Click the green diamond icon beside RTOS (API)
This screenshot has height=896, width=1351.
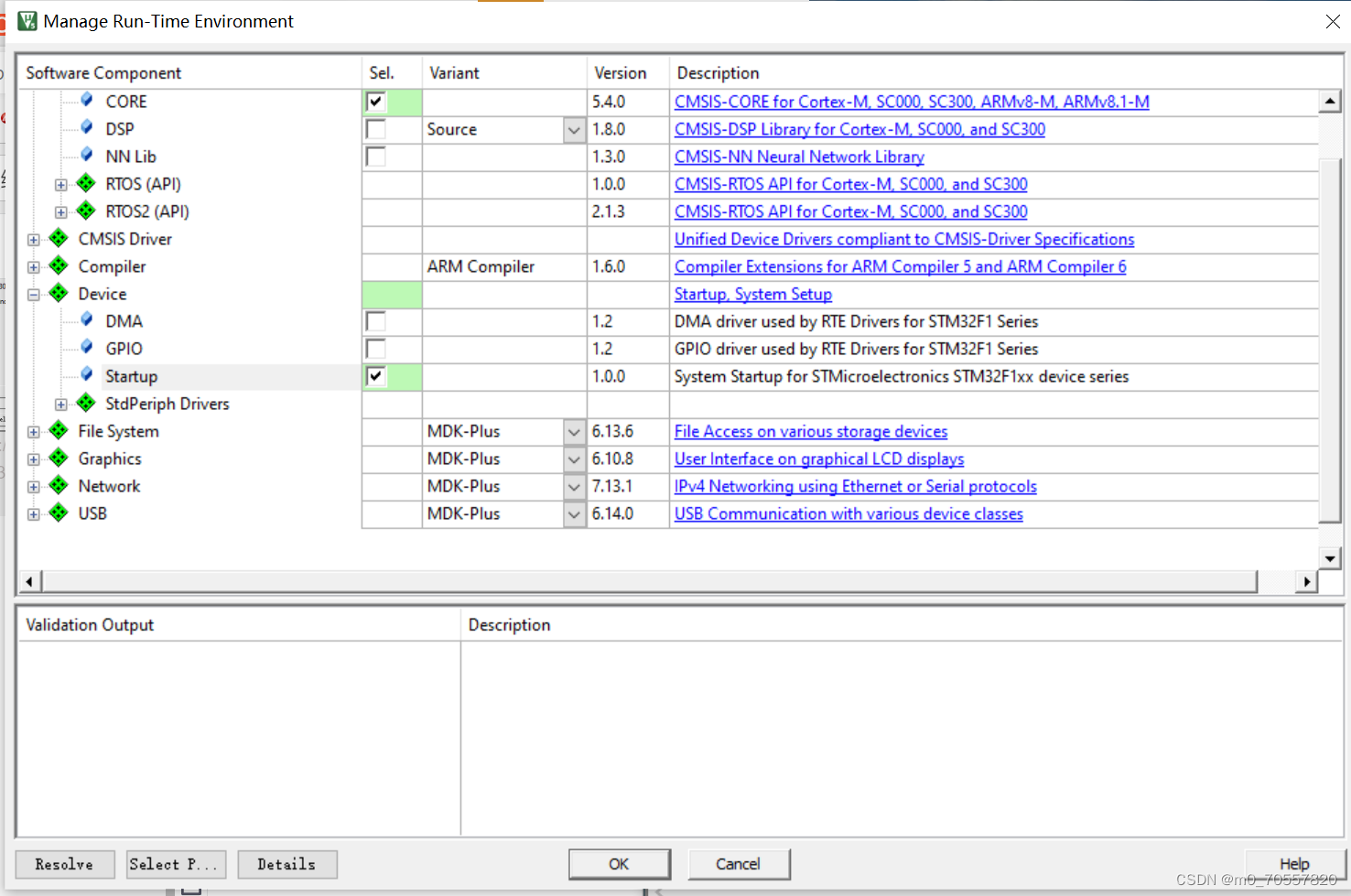point(86,183)
